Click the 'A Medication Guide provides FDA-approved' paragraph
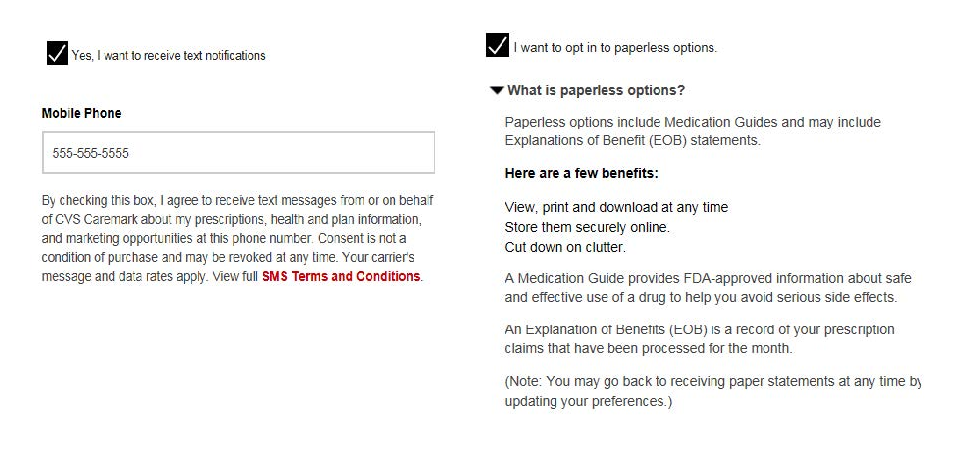Viewport: 977px width, 453px height. click(x=708, y=288)
